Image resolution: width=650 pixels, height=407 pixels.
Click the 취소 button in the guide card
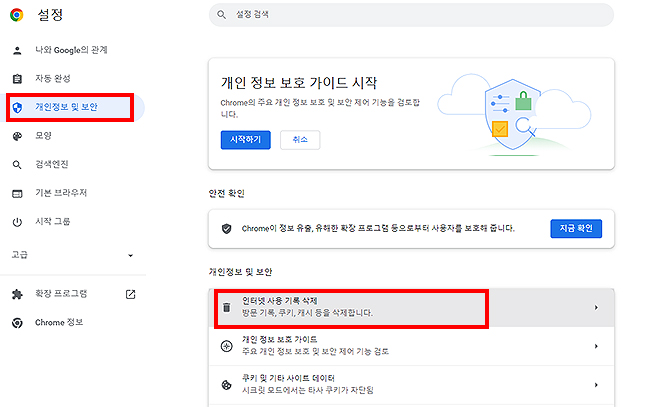coord(300,140)
